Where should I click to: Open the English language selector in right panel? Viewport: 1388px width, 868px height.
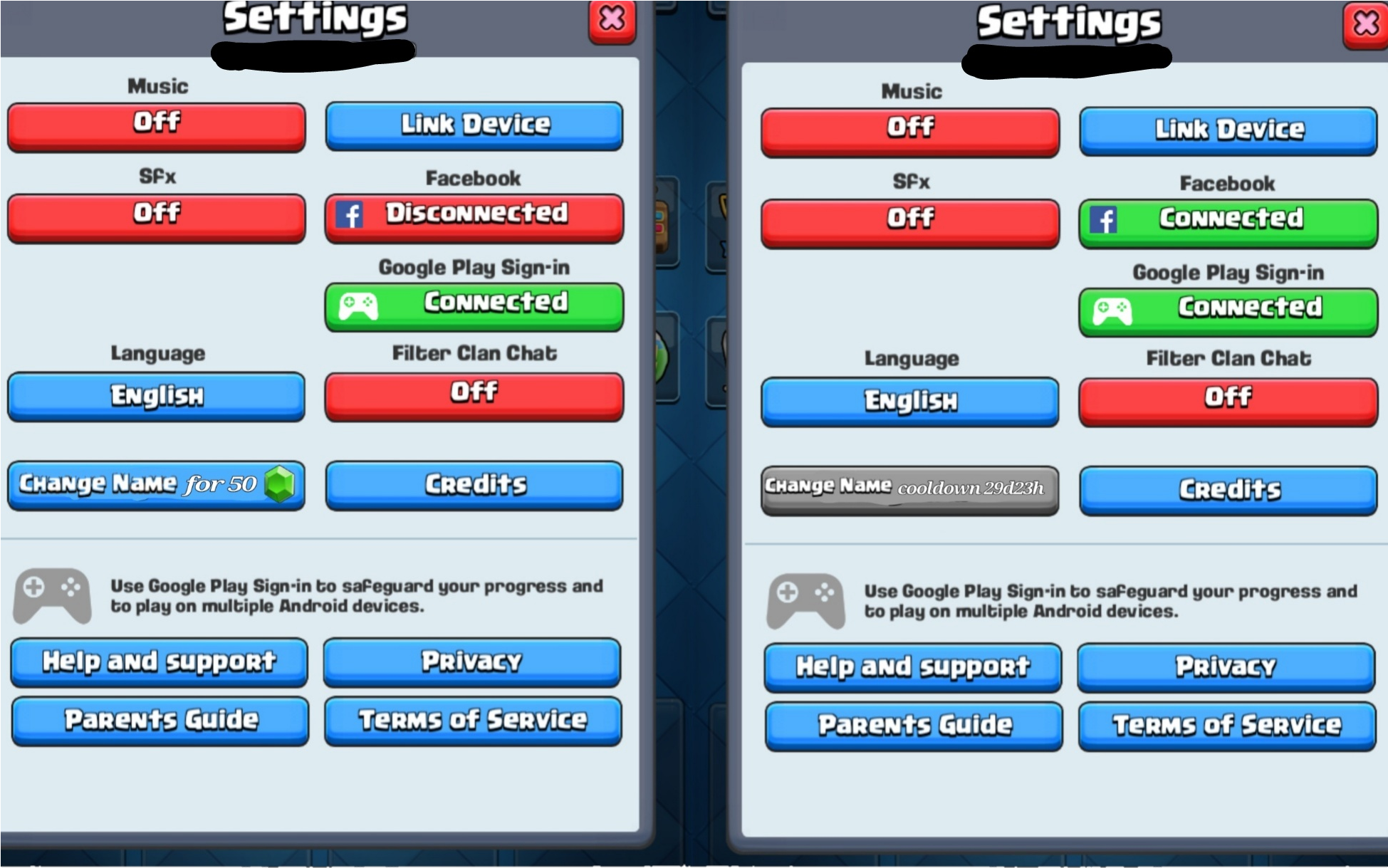click(910, 402)
